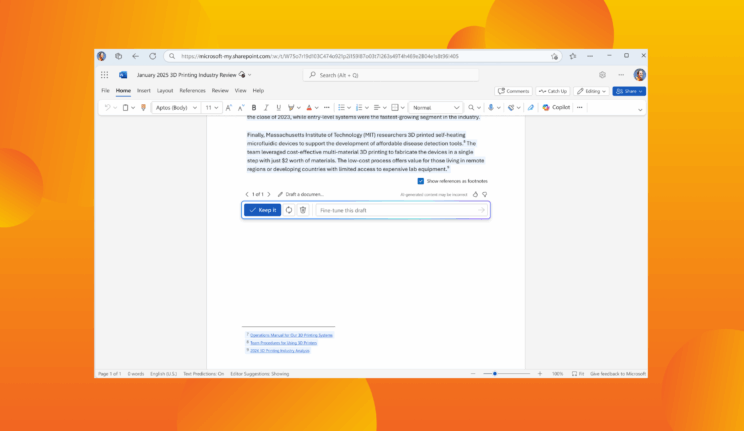744x431 pixels.
Task: Click the Catch Up button
Action: [553, 91]
